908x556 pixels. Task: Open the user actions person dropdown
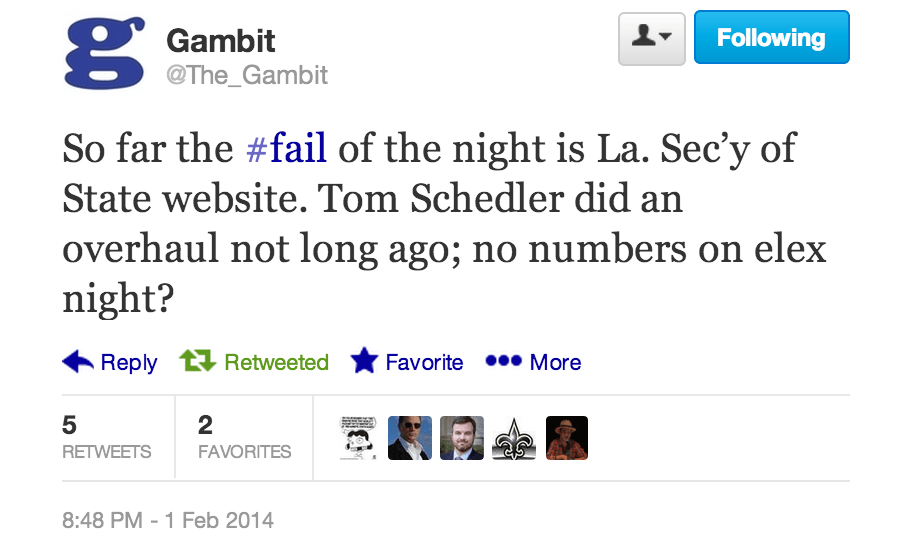tap(651, 38)
